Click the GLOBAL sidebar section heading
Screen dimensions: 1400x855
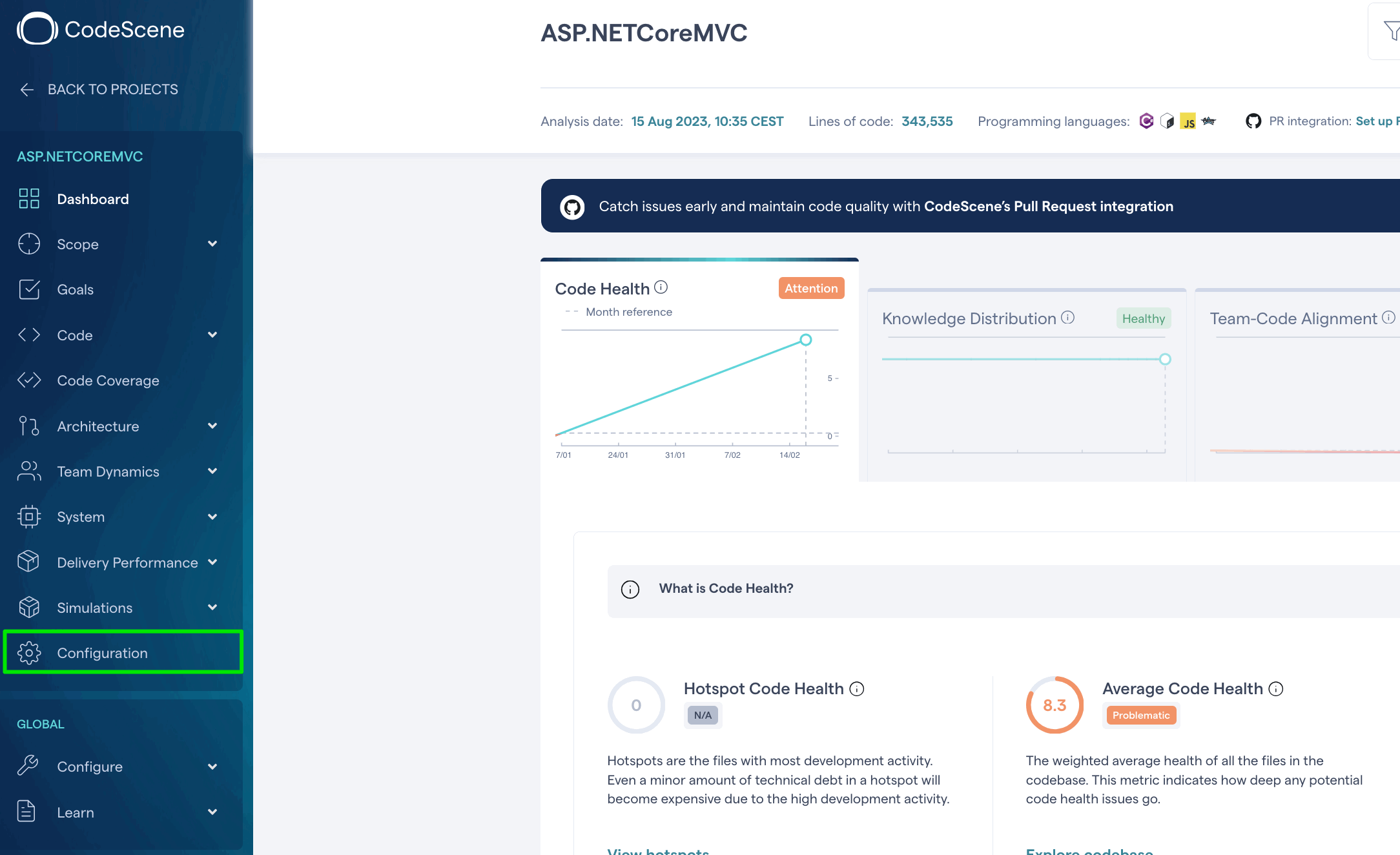[41, 725]
